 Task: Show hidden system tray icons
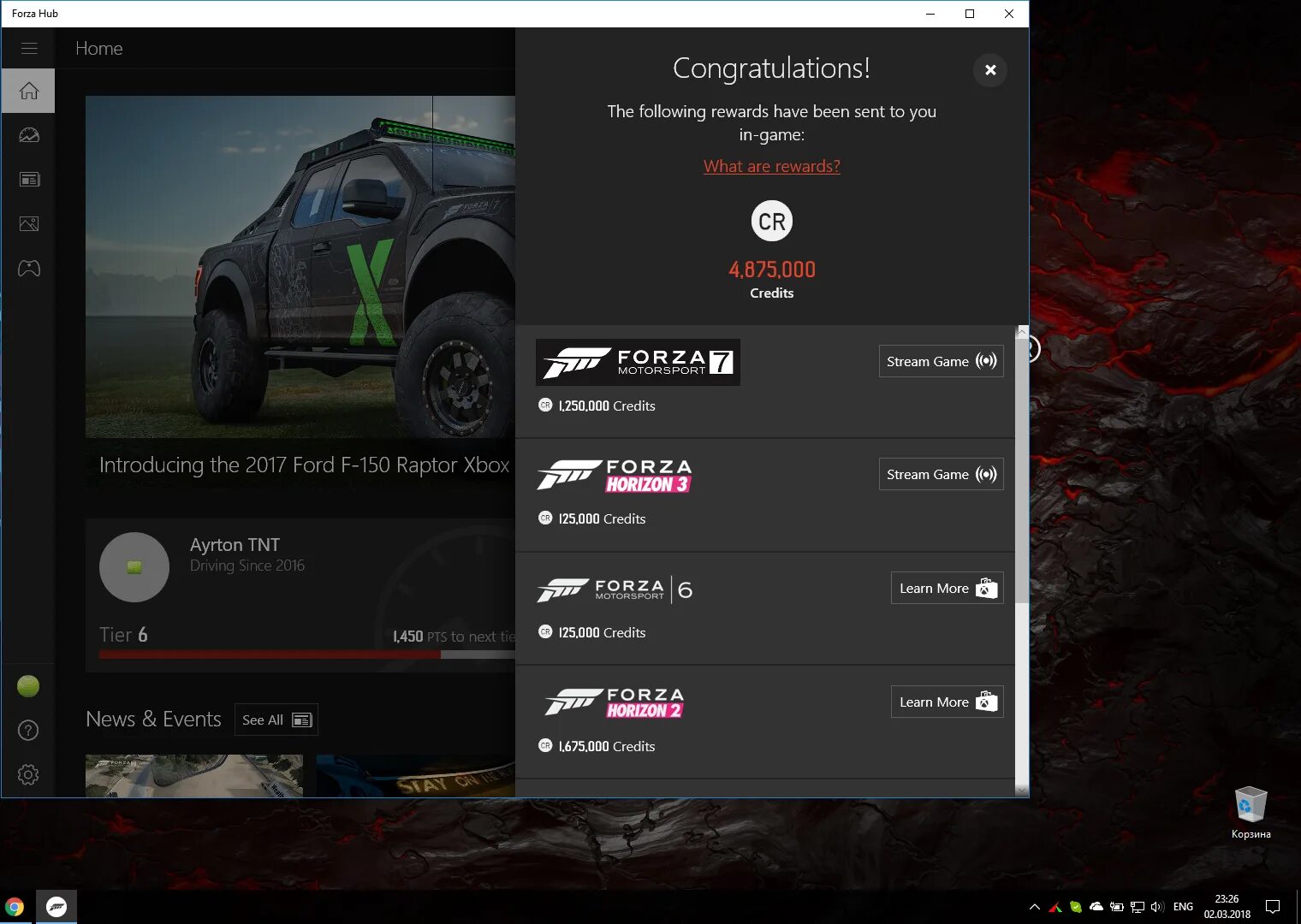1035,907
